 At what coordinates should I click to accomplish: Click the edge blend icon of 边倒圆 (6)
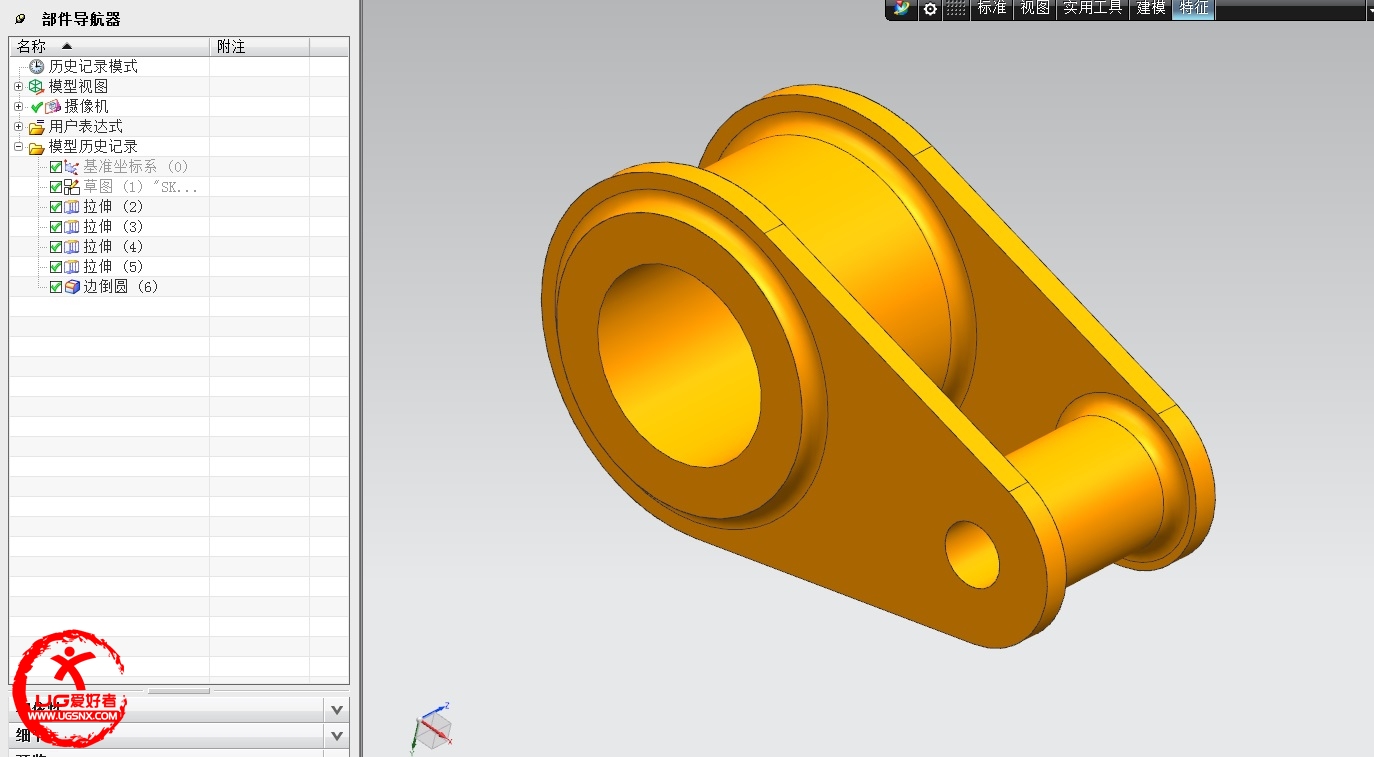click(x=71, y=287)
